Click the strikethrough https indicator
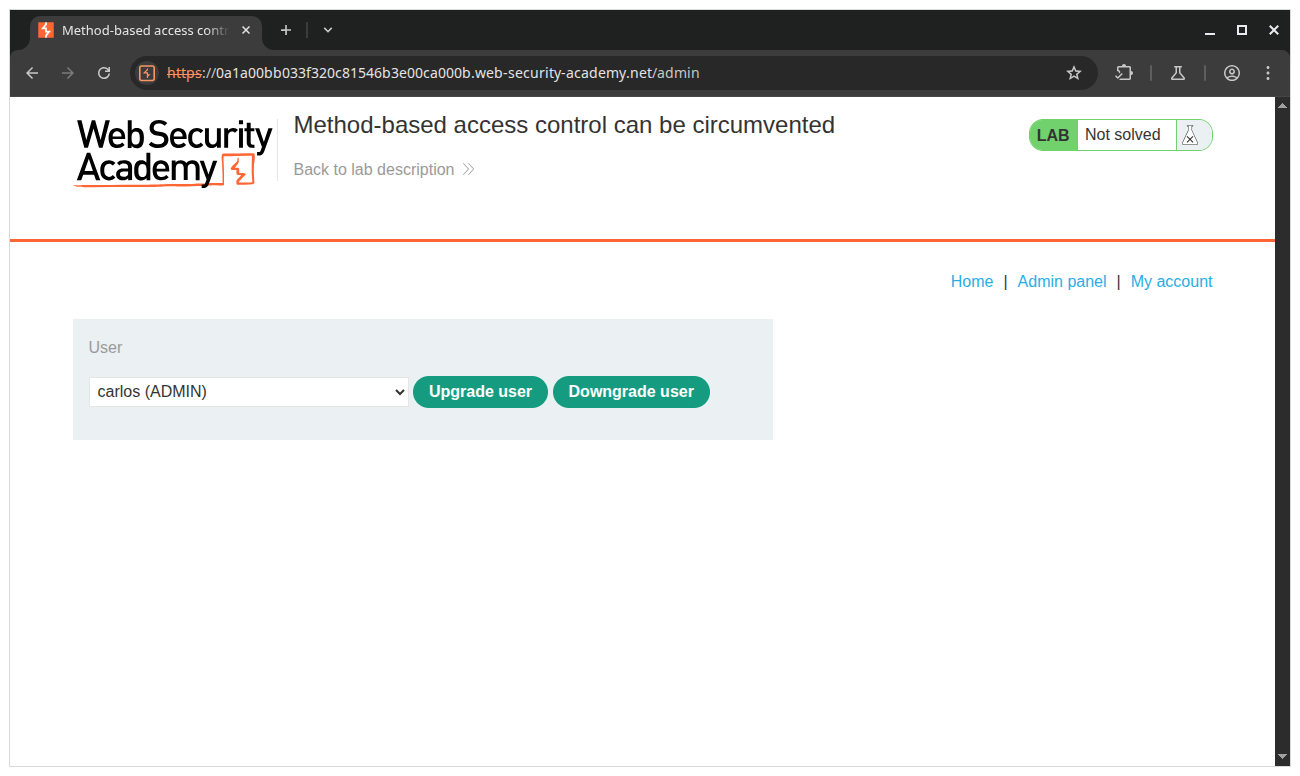The height and width of the screenshot is (776, 1300). 185,72
